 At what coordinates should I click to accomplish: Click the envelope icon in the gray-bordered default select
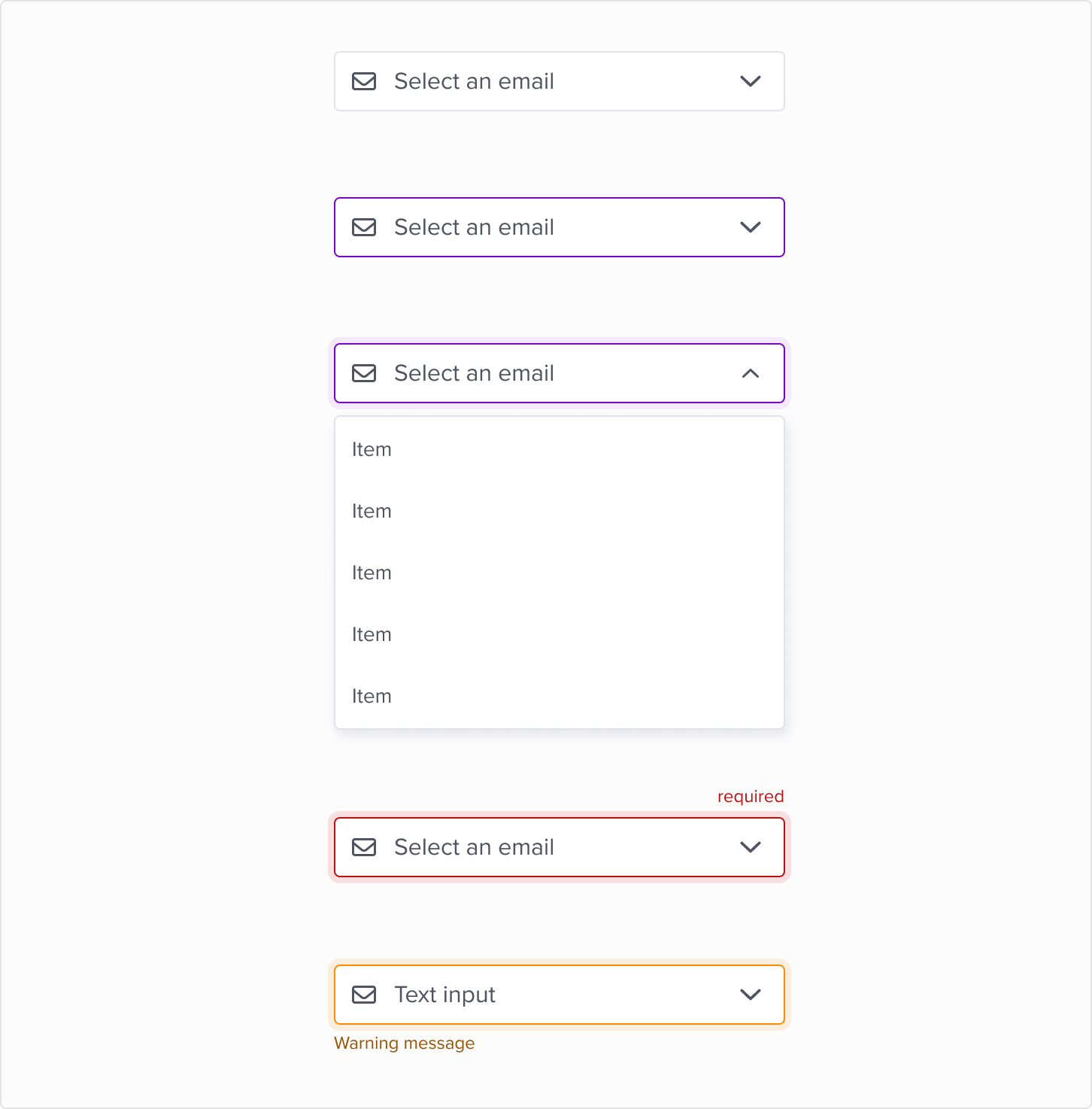point(364,81)
